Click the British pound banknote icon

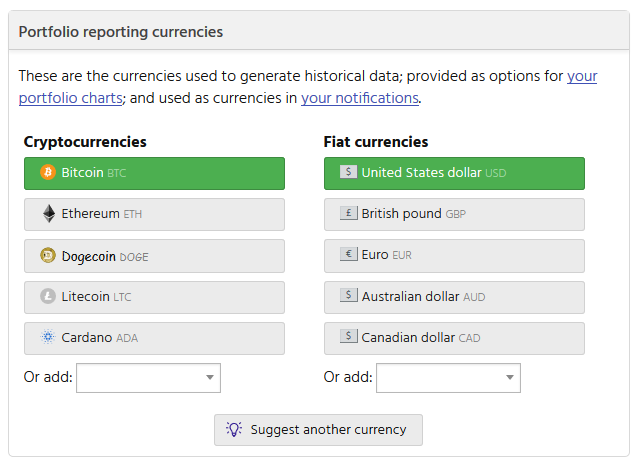point(348,213)
